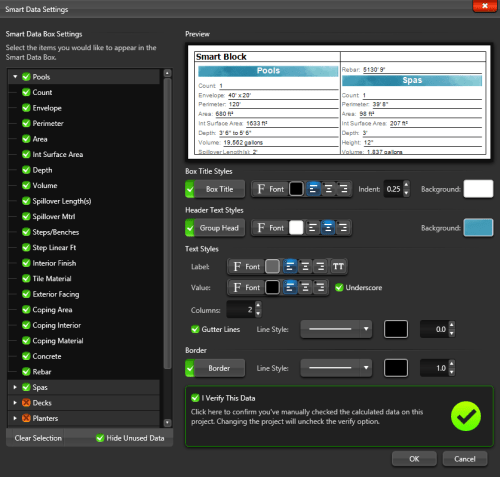Left-align the Label text style

pos(290,267)
